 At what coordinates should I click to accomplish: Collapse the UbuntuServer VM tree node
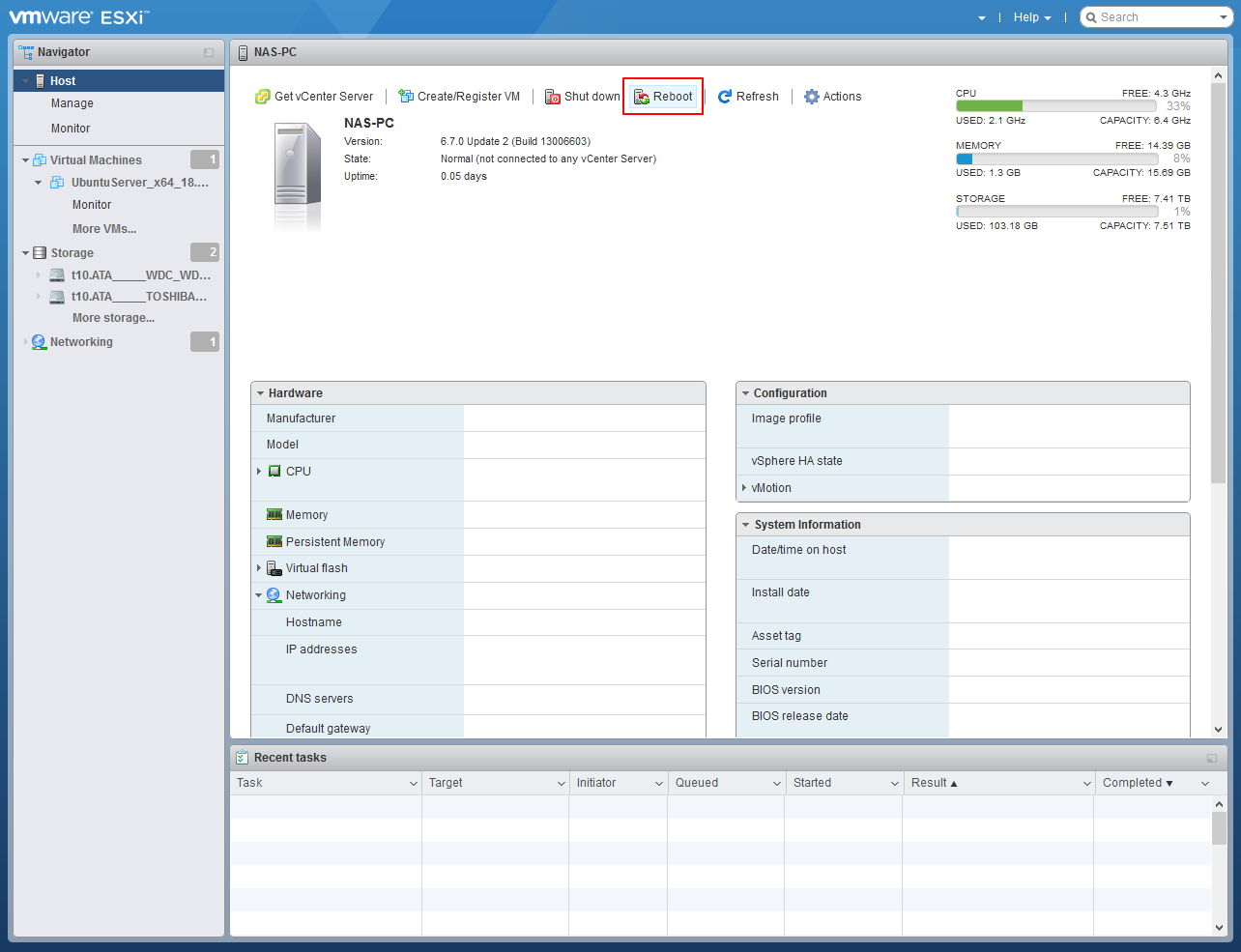pyautogui.click(x=39, y=183)
